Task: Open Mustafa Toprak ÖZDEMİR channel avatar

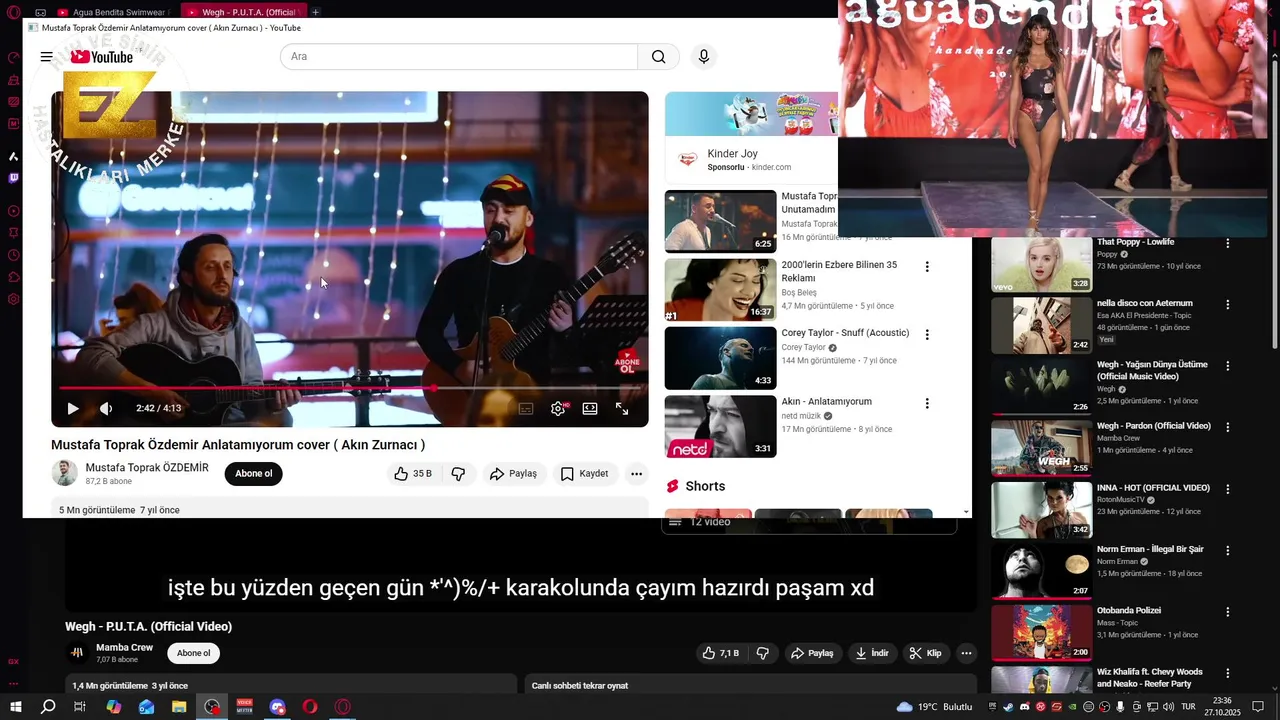Action: (x=64, y=473)
